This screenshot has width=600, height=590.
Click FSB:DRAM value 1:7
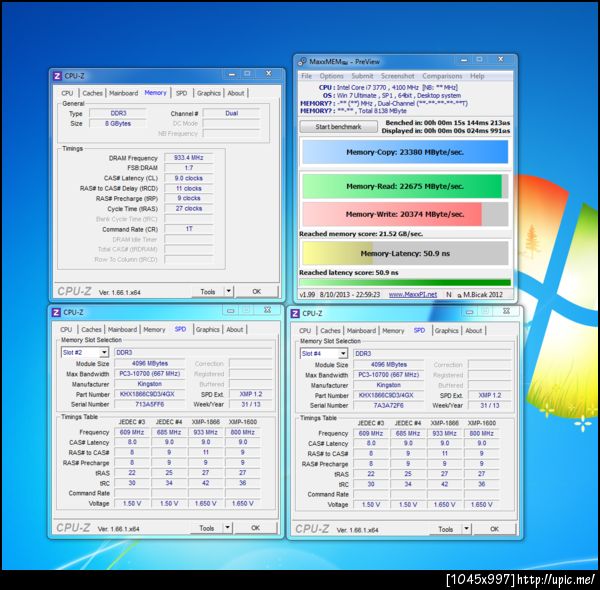[188, 168]
